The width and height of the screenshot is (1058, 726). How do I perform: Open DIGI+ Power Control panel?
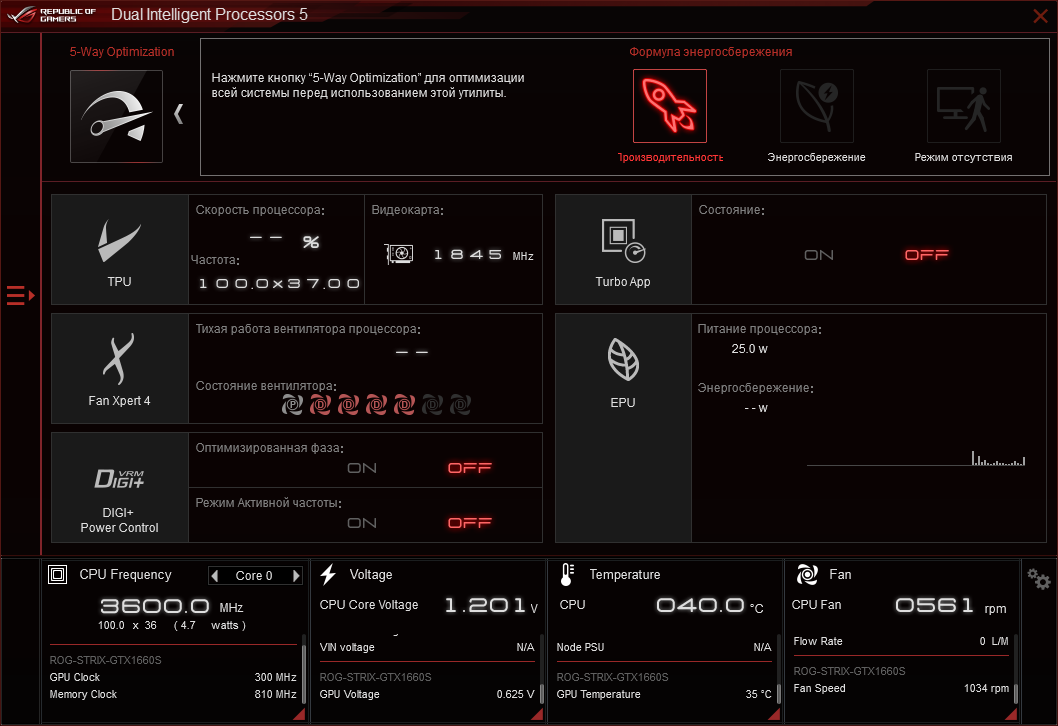tap(119, 487)
